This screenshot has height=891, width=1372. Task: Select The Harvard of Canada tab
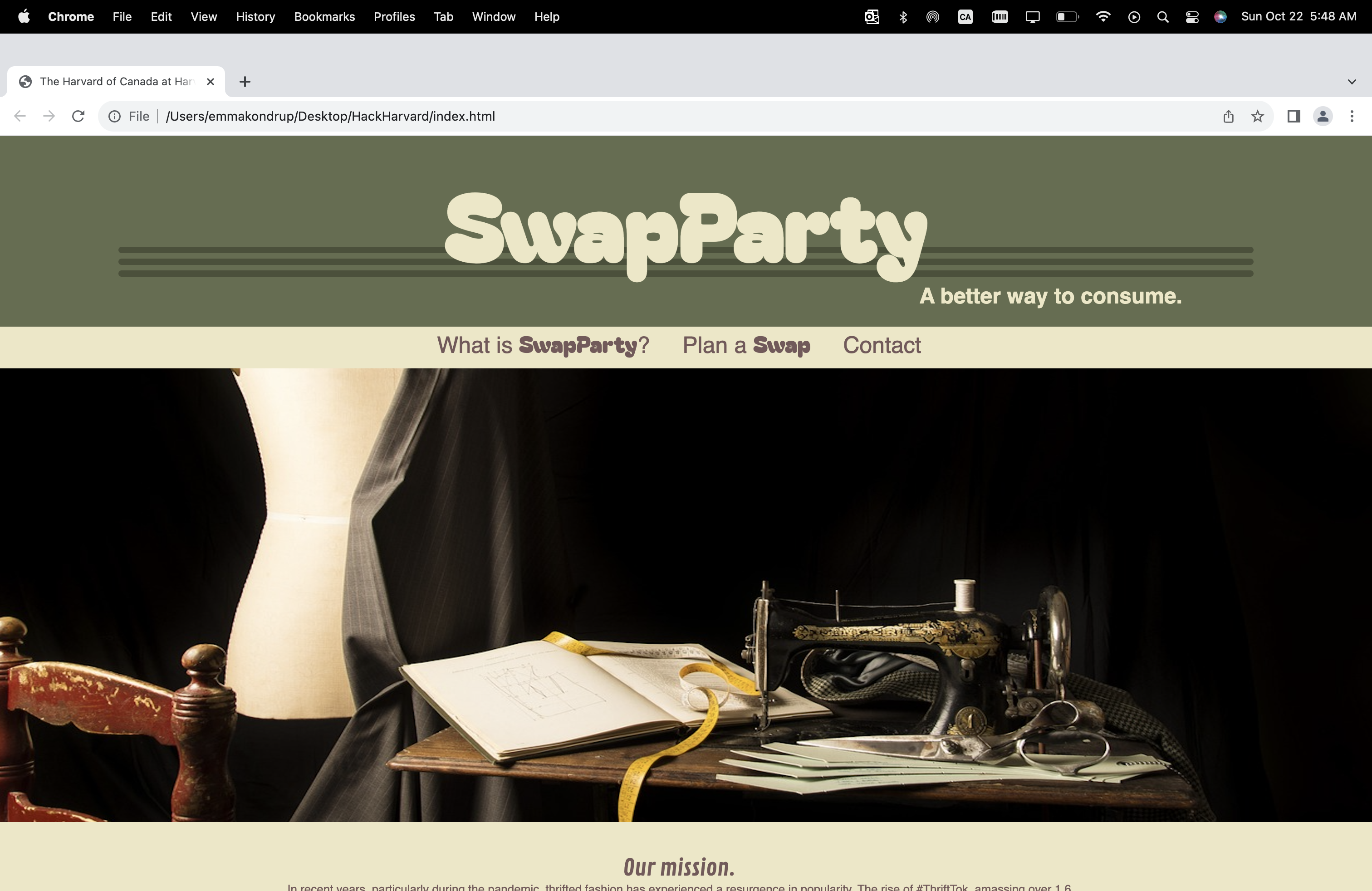tap(115, 82)
